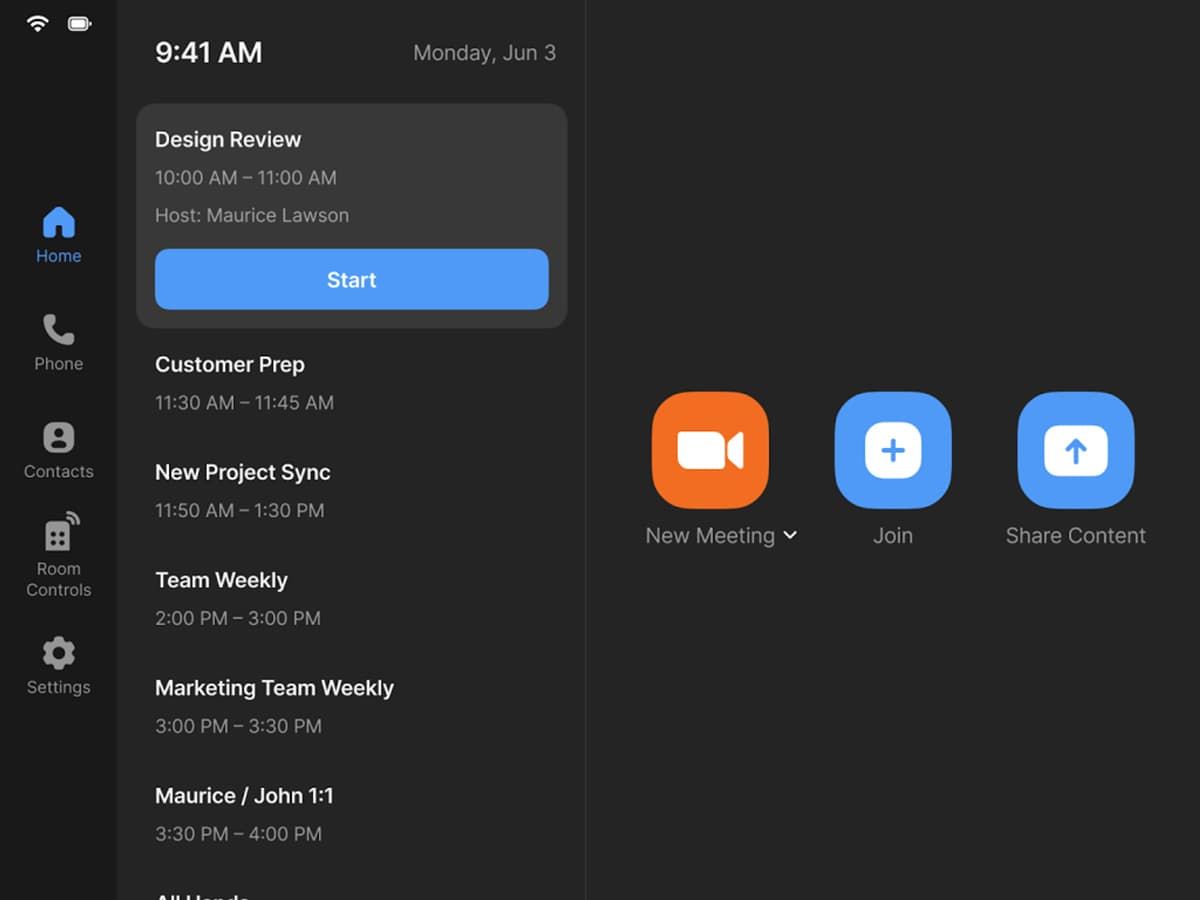Tap the Share Content arrow icon
Image resolution: width=1200 pixels, height=900 pixels.
pos(1075,450)
